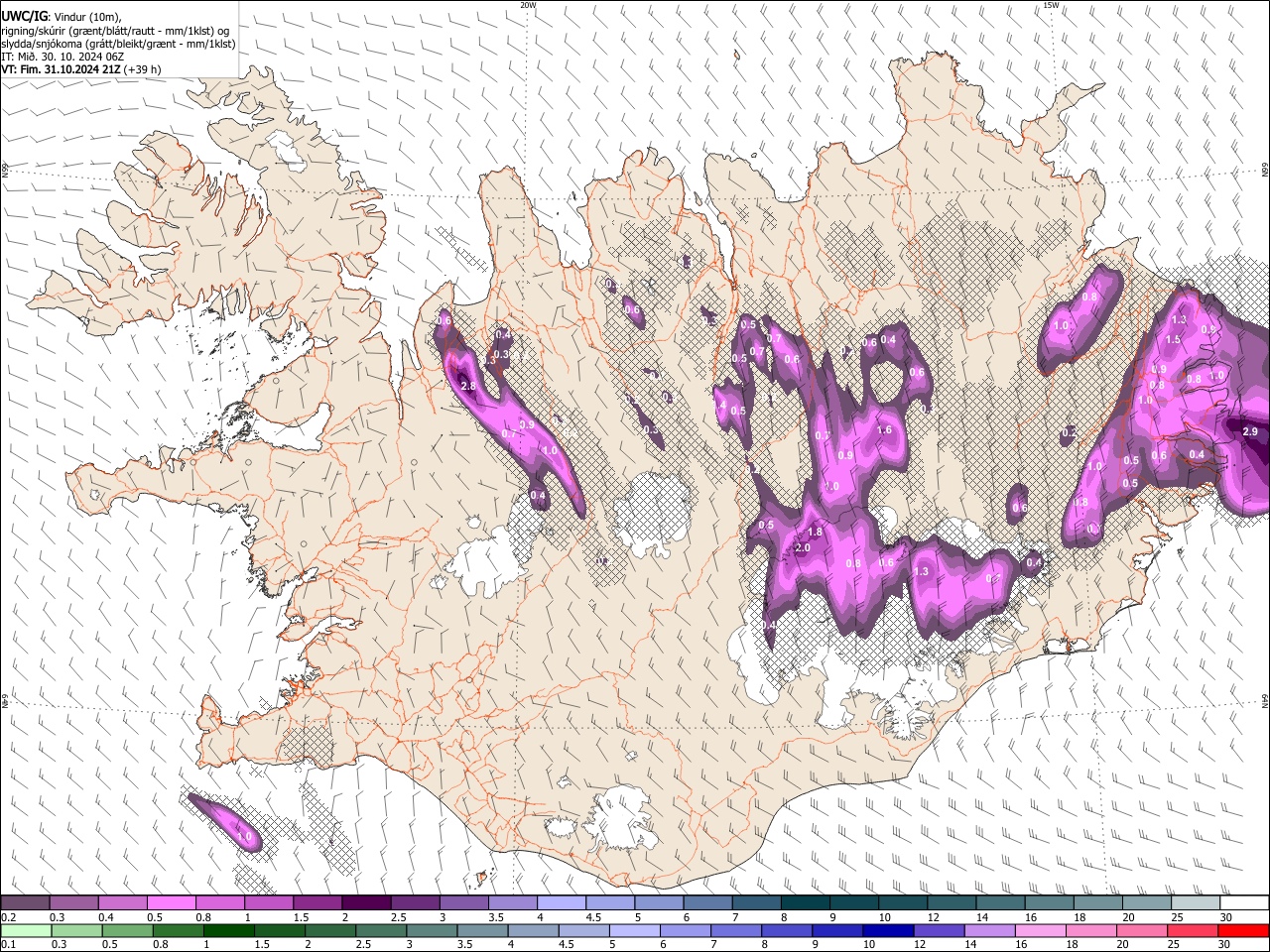Click upper legend swatch between 0.2 and 0.3
Viewport: 1270px width, 952px height.
[25, 903]
